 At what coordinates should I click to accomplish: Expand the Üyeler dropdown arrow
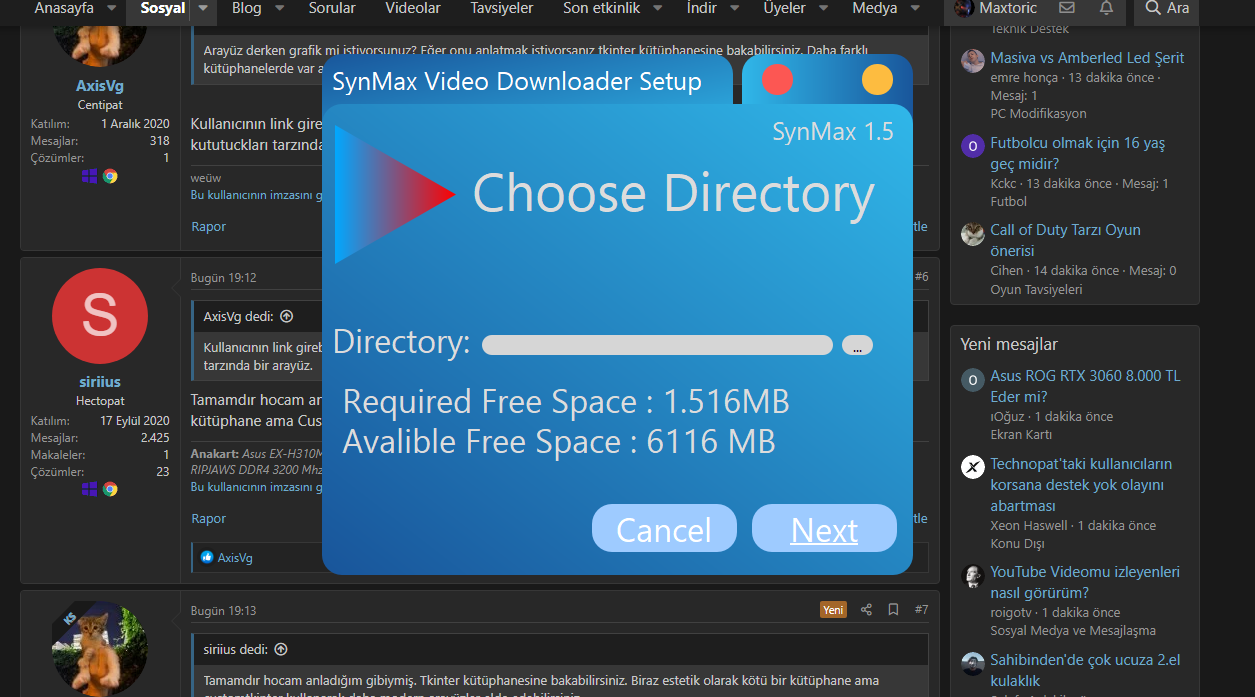coord(824,8)
